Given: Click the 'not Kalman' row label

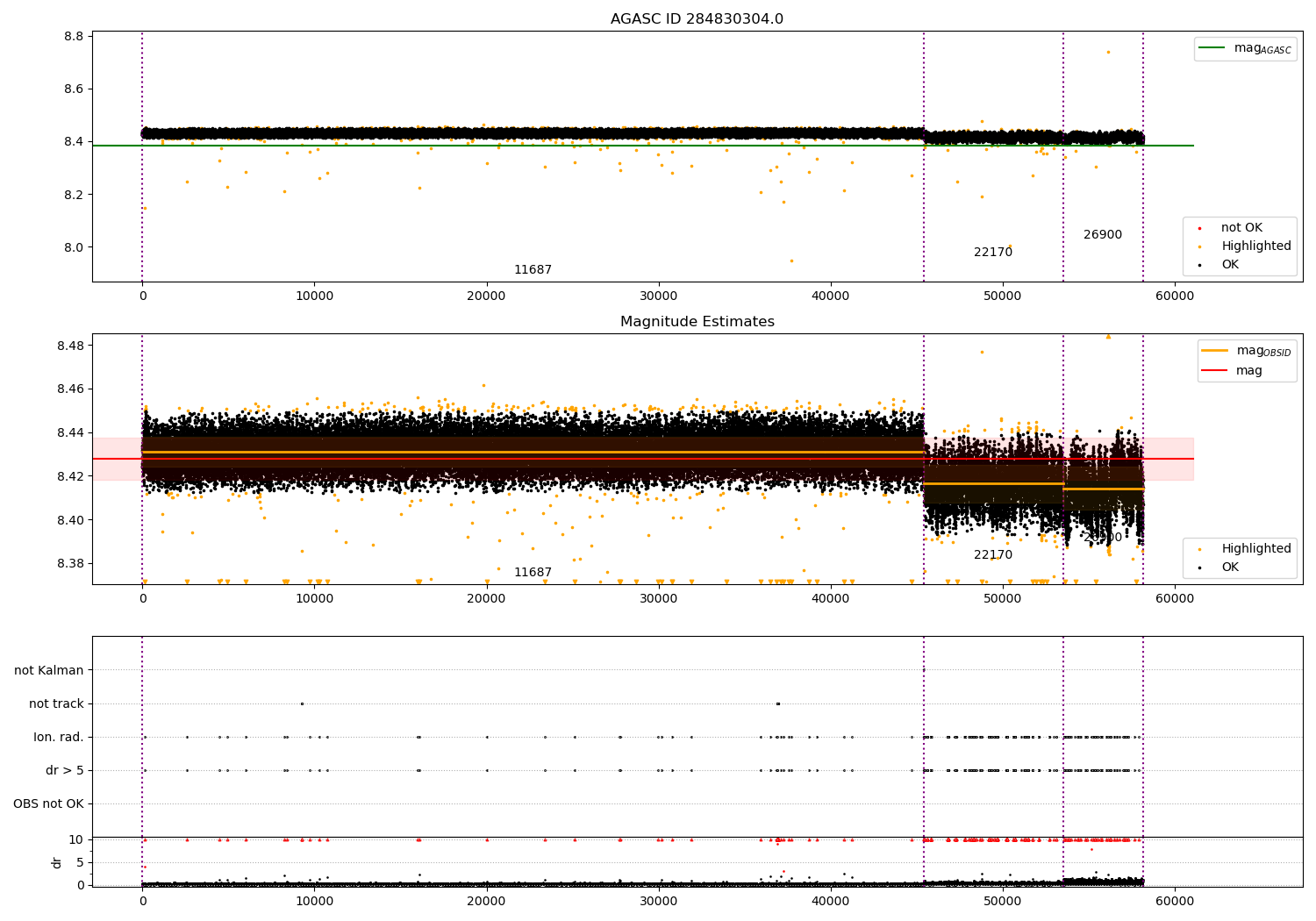Looking at the screenshot, I should point(49,671).
